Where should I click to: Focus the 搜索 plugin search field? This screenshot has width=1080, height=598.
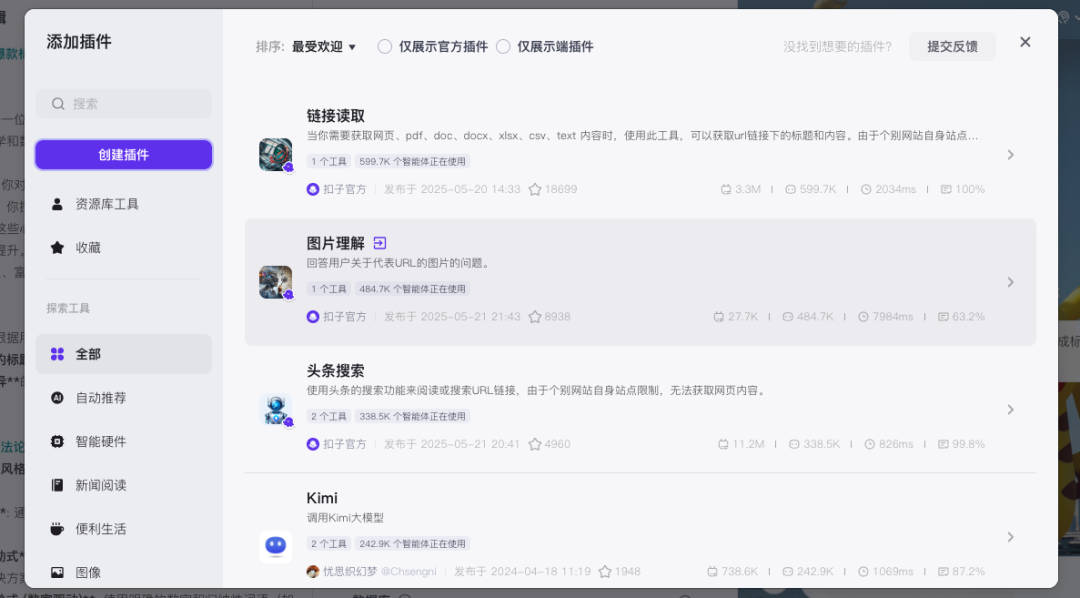pos(124,104)
